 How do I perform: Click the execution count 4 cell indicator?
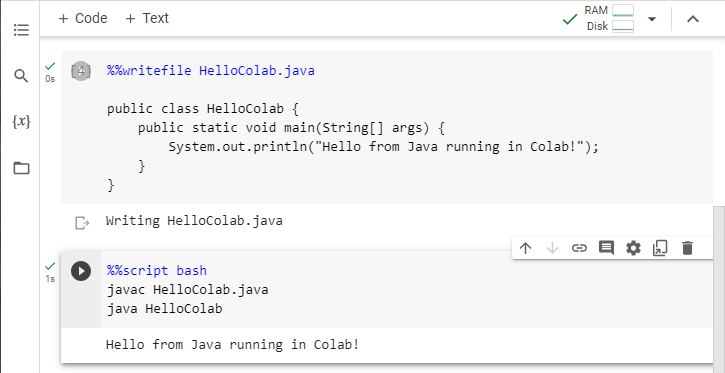pyautogui.click(x=81, y=71)
